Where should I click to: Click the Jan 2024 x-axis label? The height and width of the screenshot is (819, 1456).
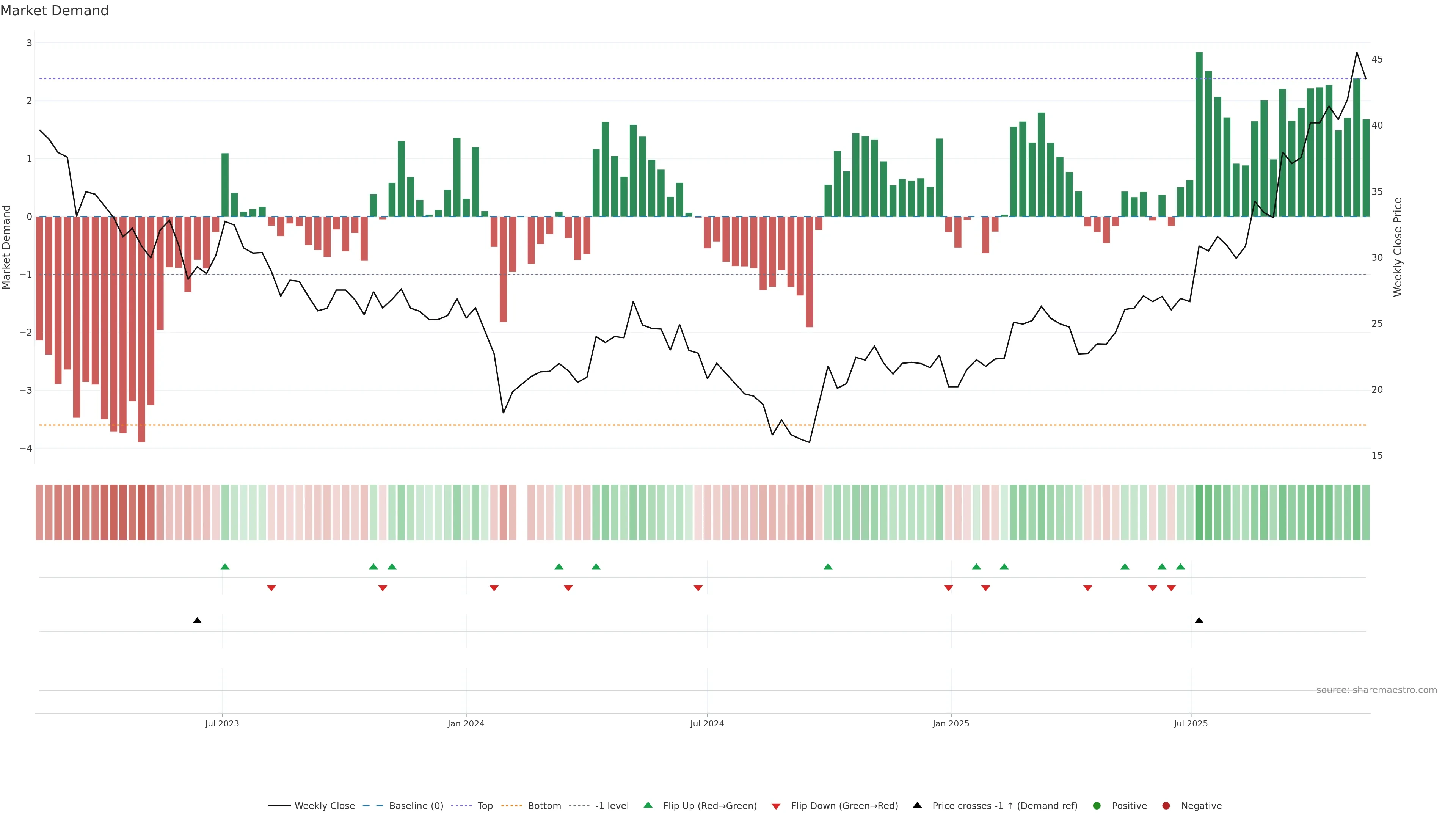point(466,723)
